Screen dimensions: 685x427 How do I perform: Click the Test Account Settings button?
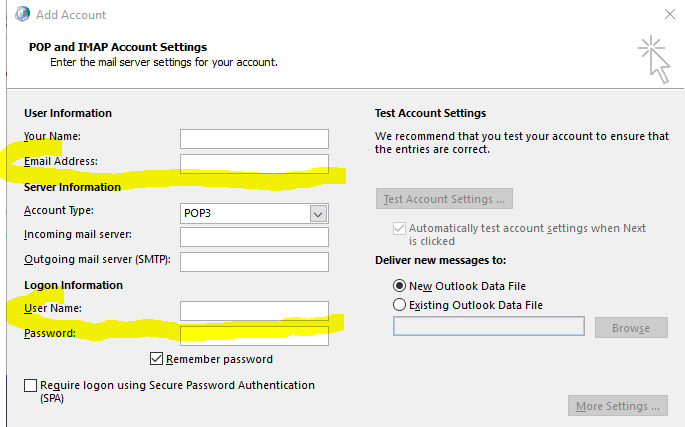(444, 199)
